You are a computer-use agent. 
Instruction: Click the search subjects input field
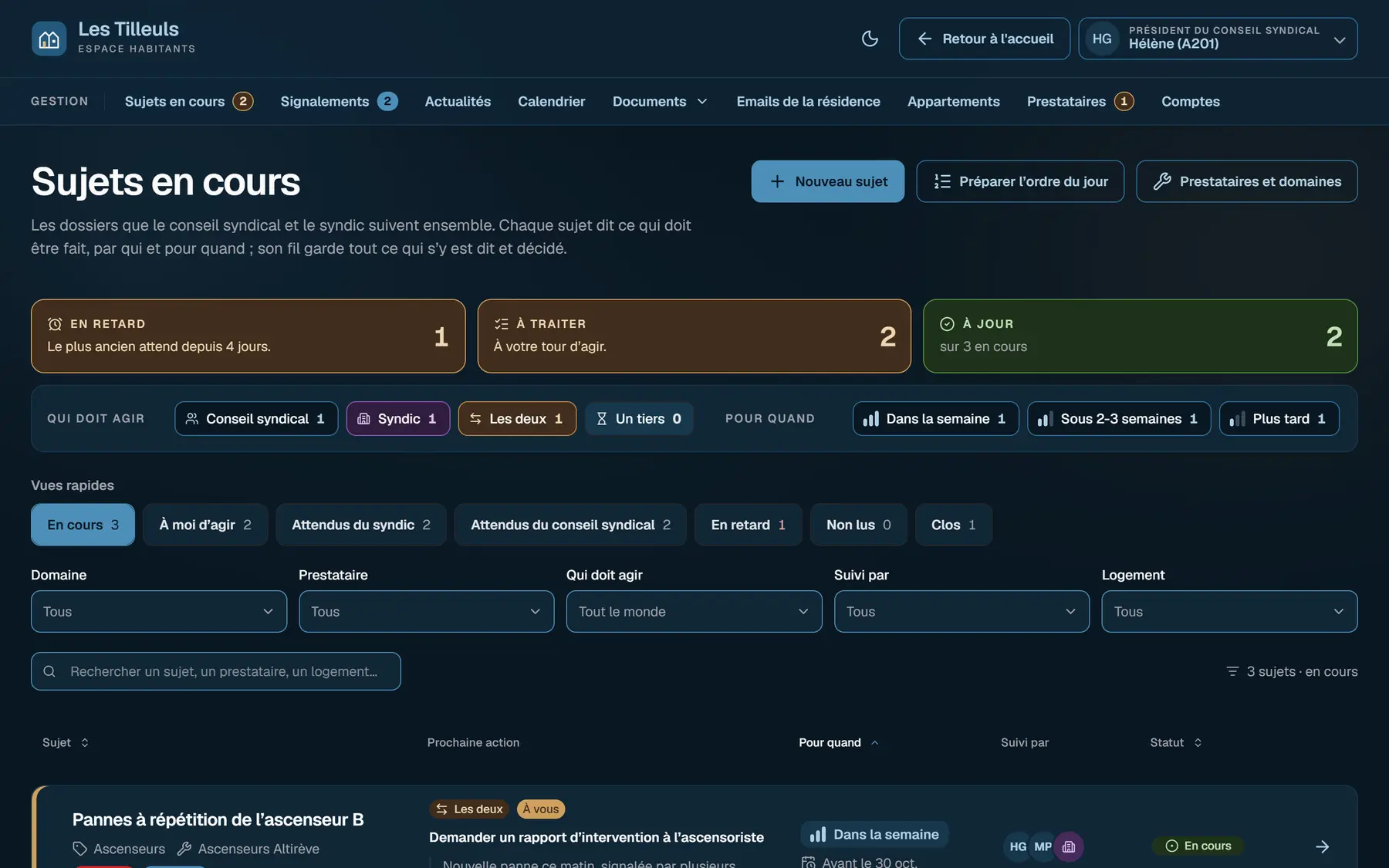216,671
